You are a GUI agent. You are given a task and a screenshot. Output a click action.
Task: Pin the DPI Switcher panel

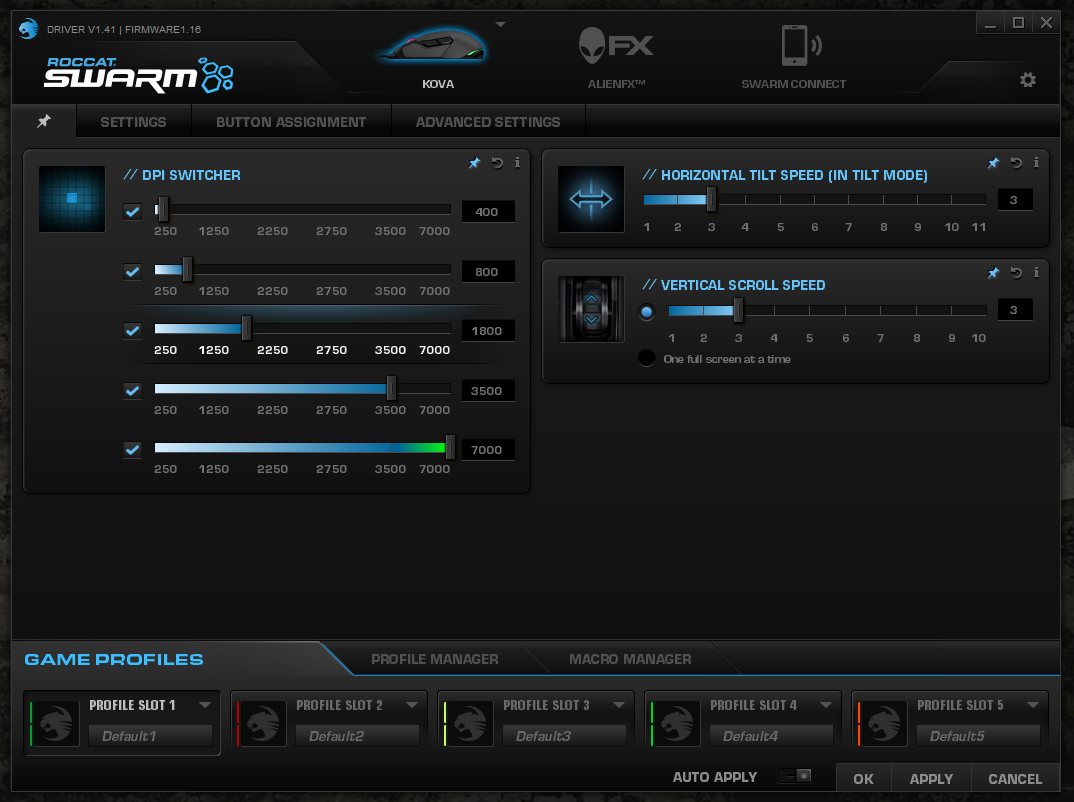(474, 163)
